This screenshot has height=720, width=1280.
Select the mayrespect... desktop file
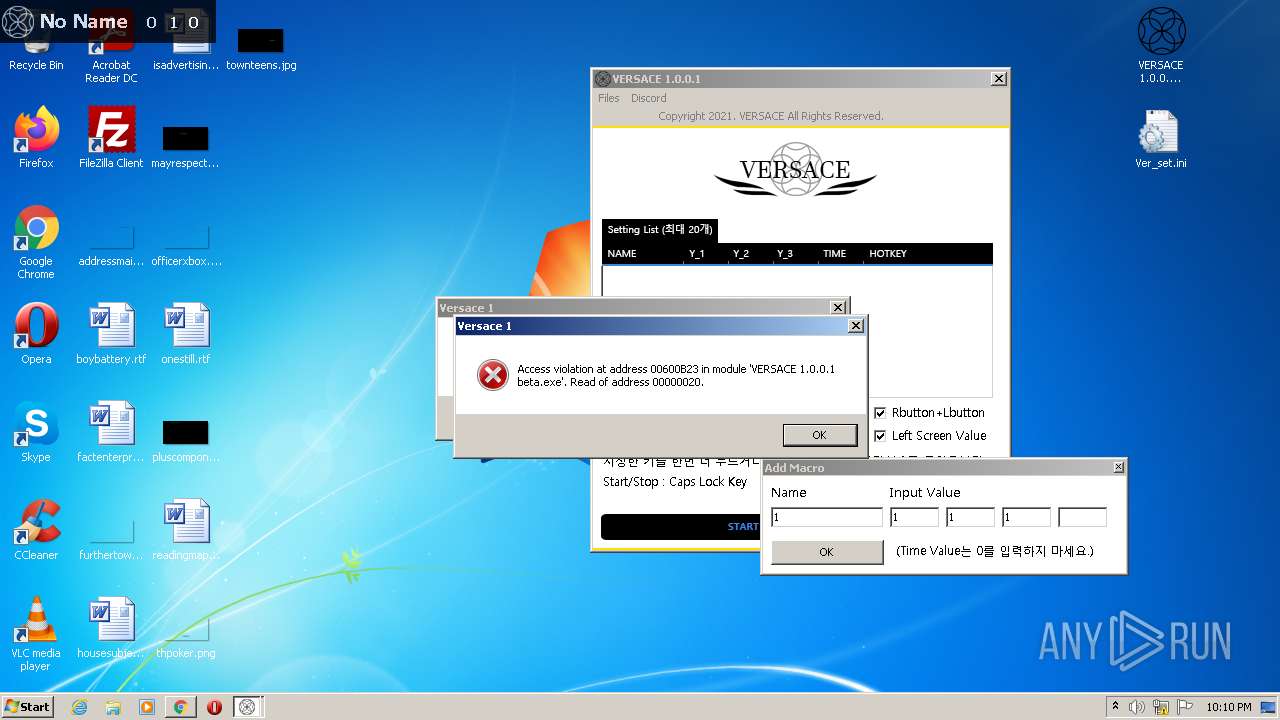pyautogui.click(x=186, y=146)
